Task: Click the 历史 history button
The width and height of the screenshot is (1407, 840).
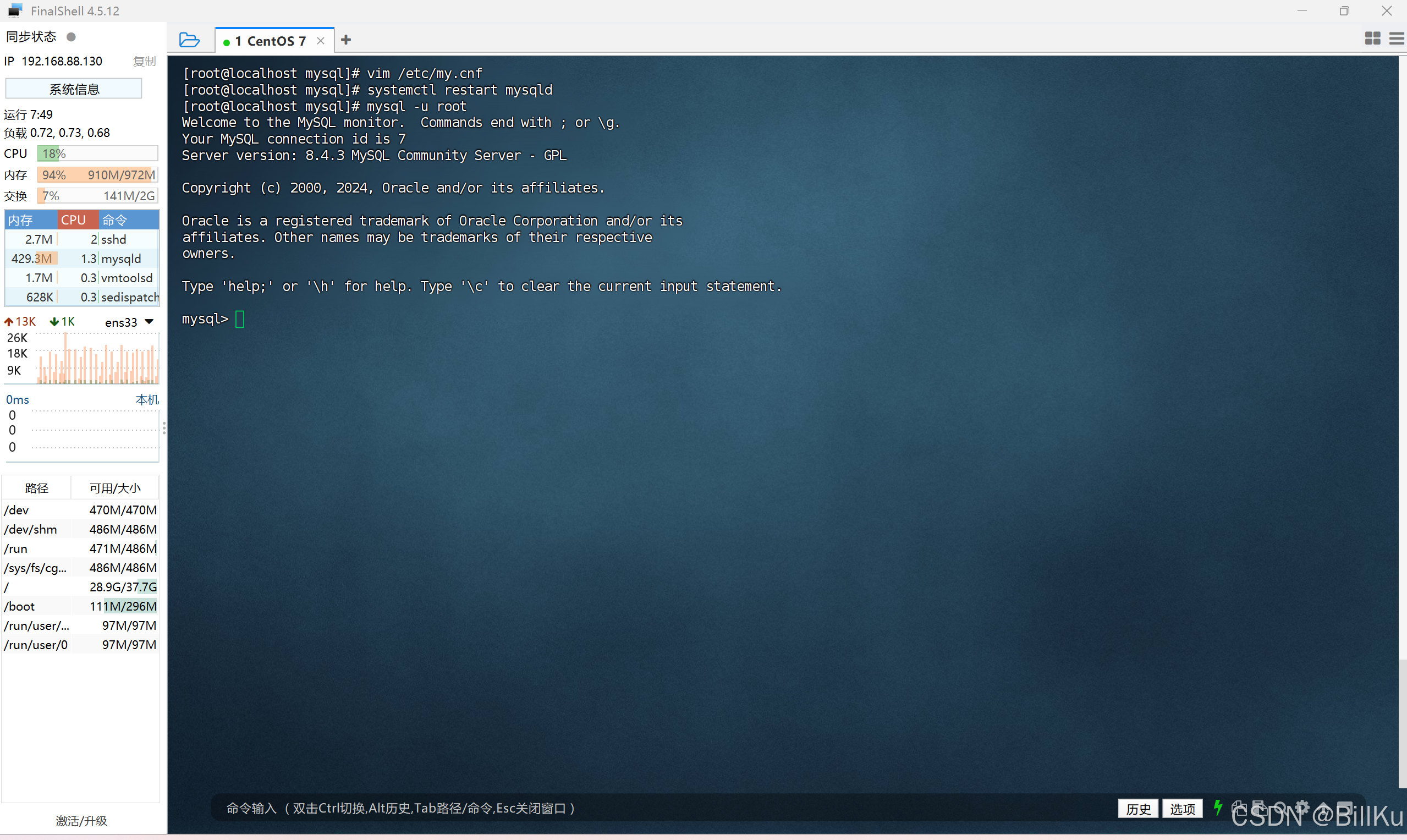Action: coord(1139,808)
